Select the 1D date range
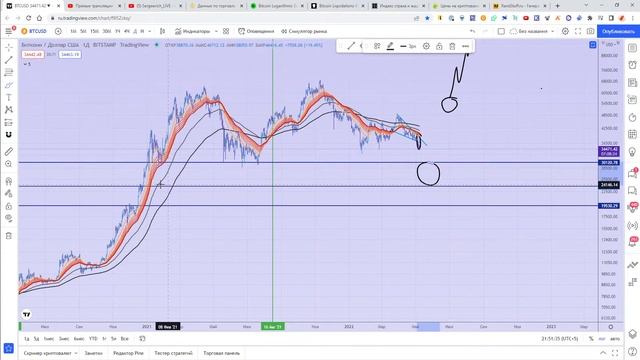Viewport: 640px width, 360px height. pos(27,339)
